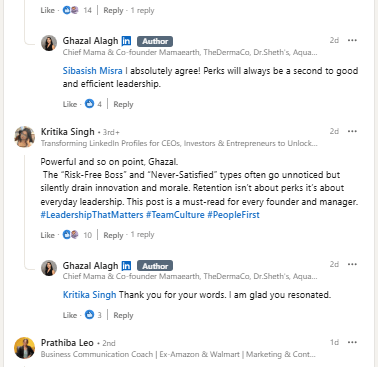Open the #PeopleFirst hashtag link
Screen dimensions: 378x367
(233, 215)
